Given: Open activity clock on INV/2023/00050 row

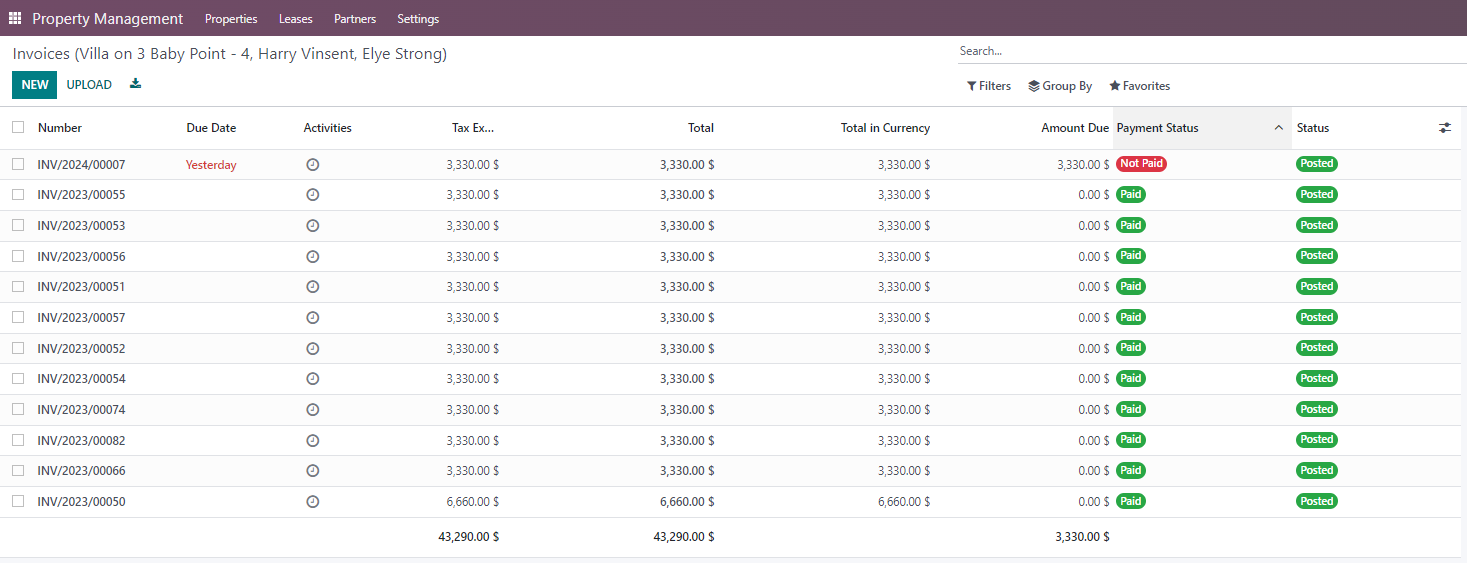Looking at the screenshot, I should [312, 502].
